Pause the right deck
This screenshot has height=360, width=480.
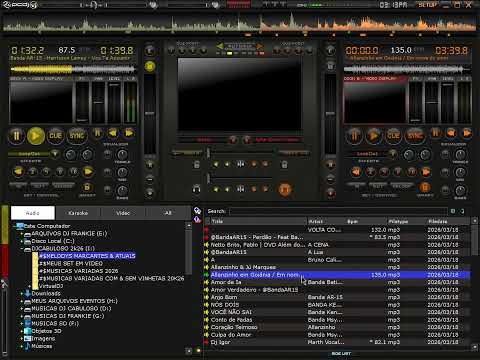pos(354,136)
